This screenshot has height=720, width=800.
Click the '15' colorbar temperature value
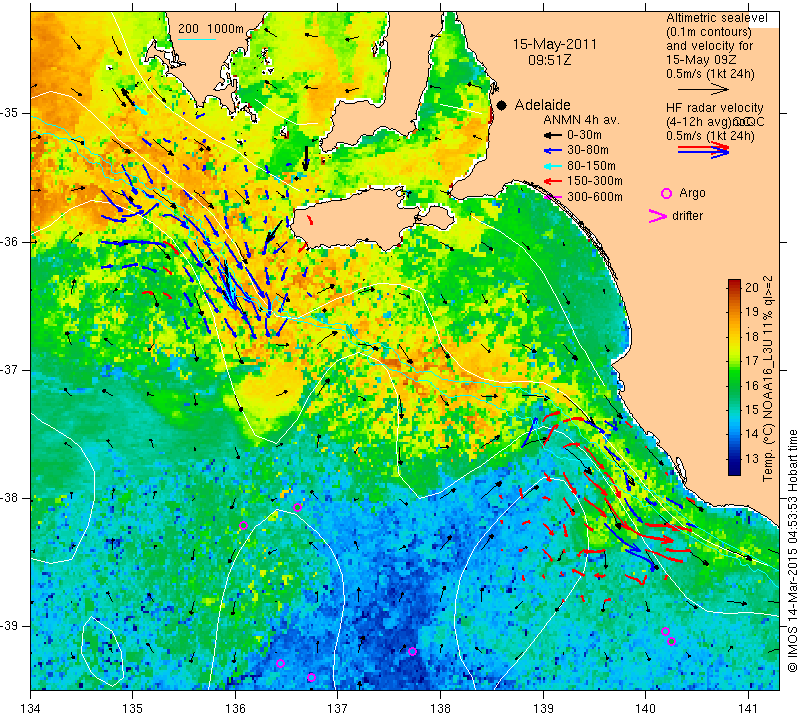coord(752,410)
